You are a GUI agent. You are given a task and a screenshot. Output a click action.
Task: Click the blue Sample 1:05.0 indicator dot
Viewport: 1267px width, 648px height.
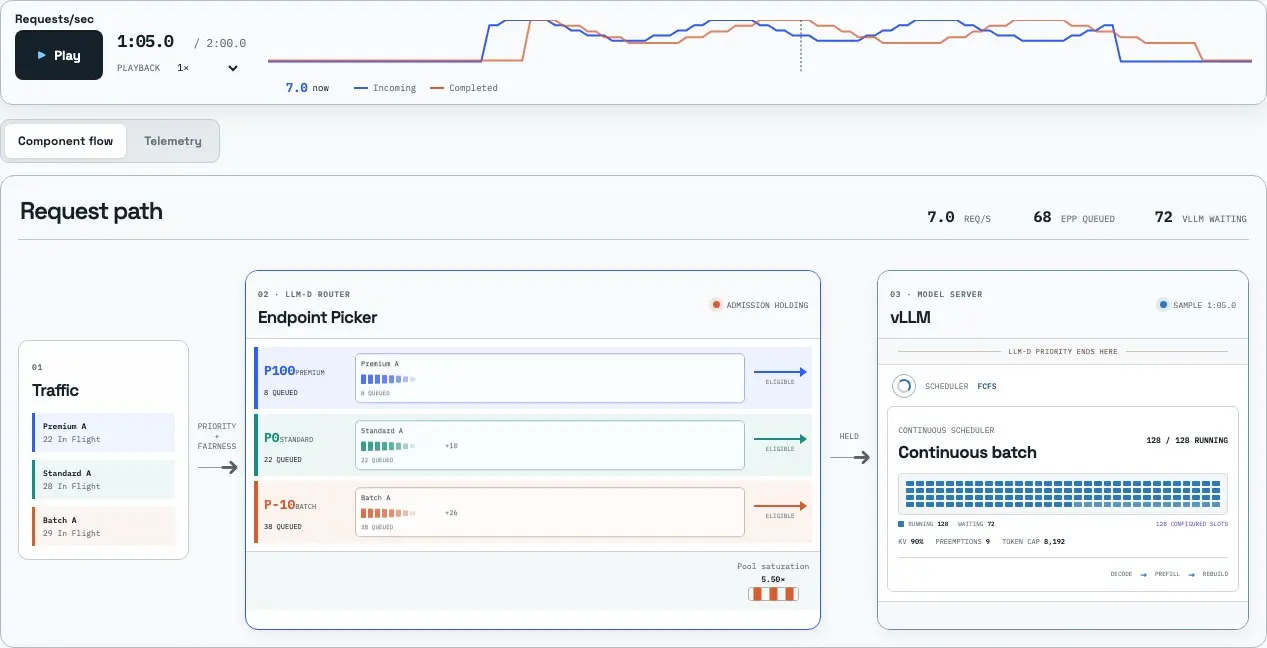pos(1162,305)
